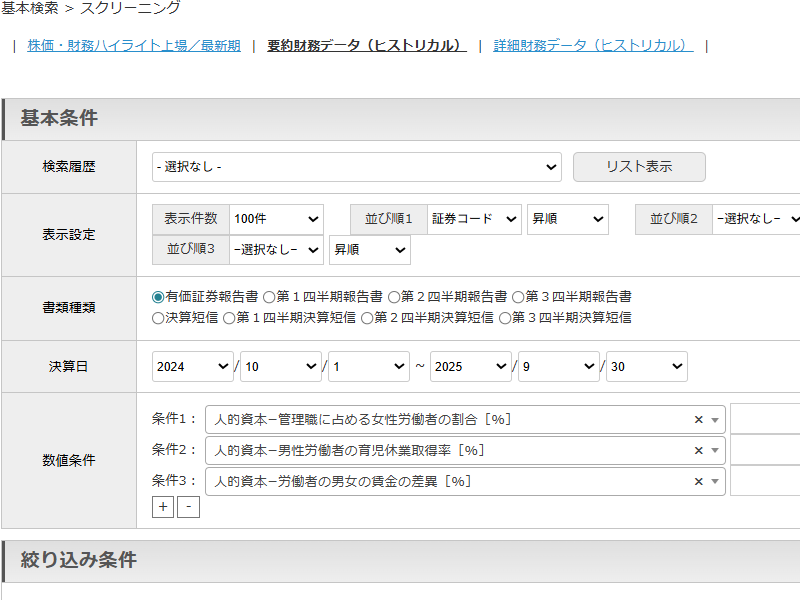Switch to 要約財務データ（ヒストリカル） tab

click(367, 46)
